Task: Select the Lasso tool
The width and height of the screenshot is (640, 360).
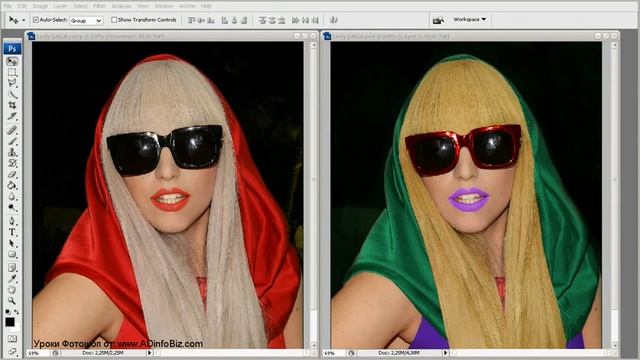Action: pyautogui.click(x=12, y=83)
